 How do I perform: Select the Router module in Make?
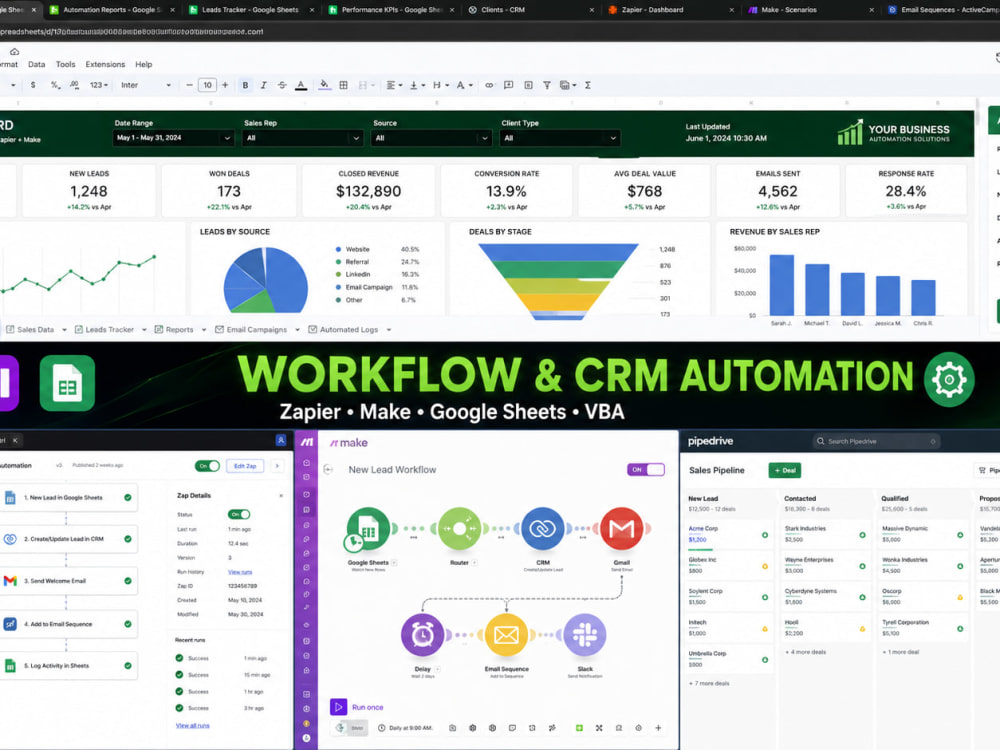point(459,528)
